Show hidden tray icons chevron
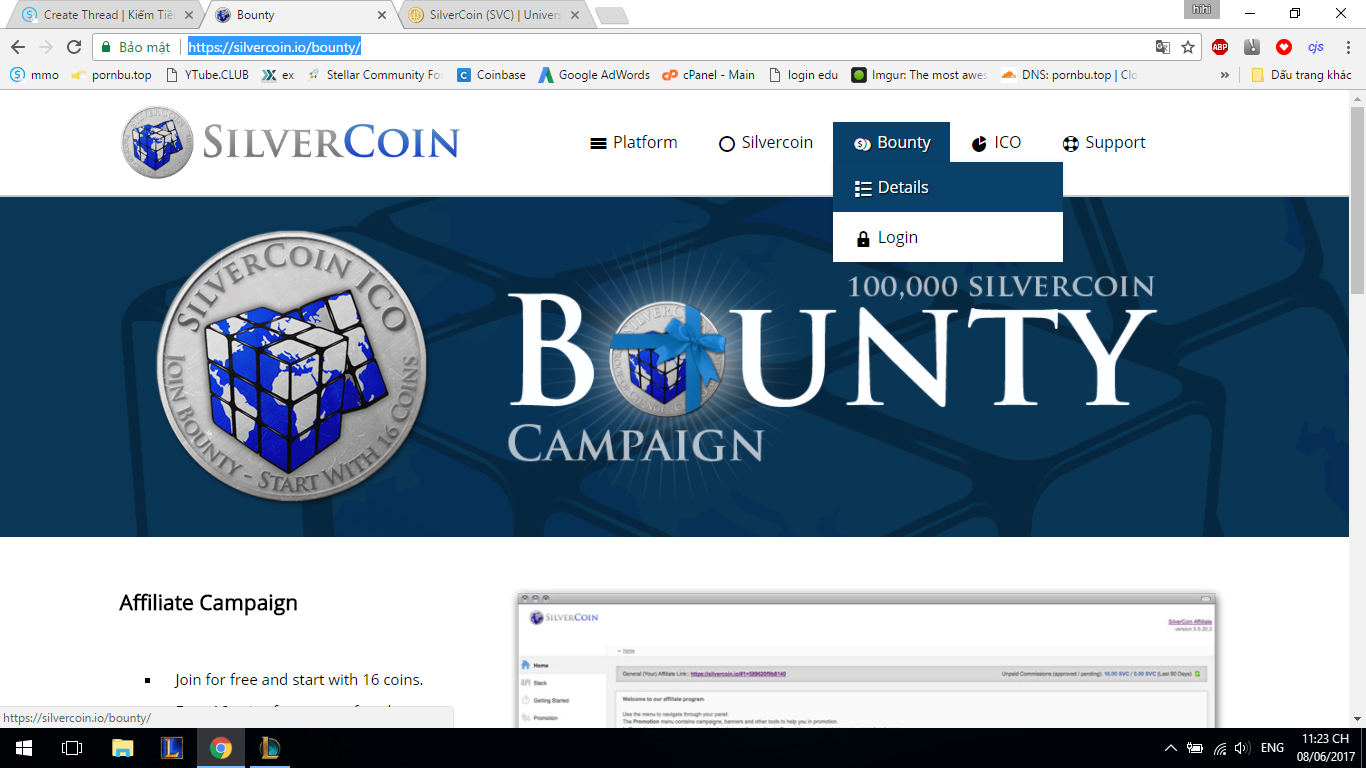 pyautogui.click(x=1171, y=748)
